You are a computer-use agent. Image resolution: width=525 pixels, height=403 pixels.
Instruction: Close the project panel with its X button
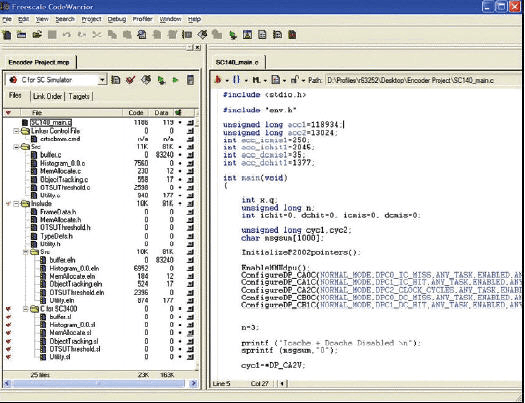pos(198,48)
